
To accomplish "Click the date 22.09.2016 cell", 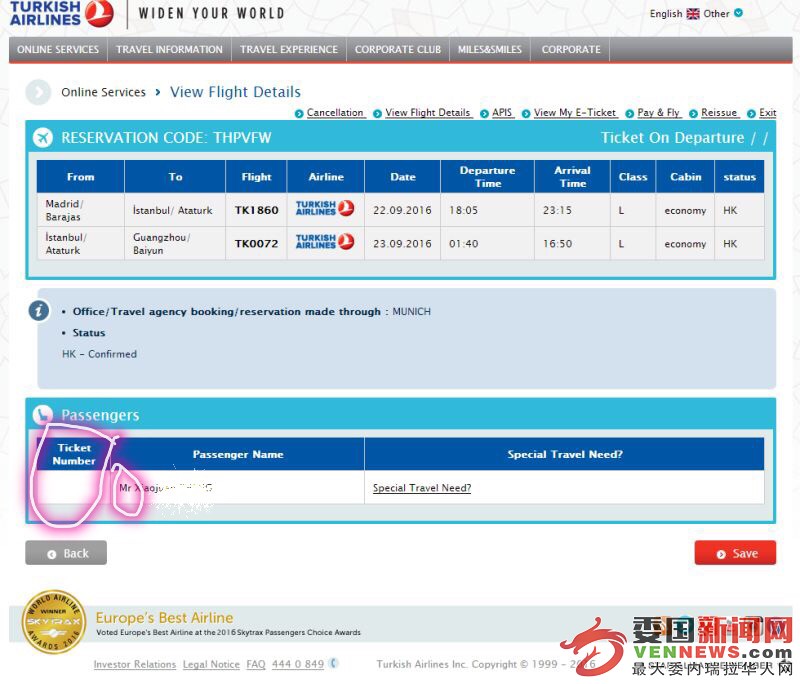I will pos(403,210).
